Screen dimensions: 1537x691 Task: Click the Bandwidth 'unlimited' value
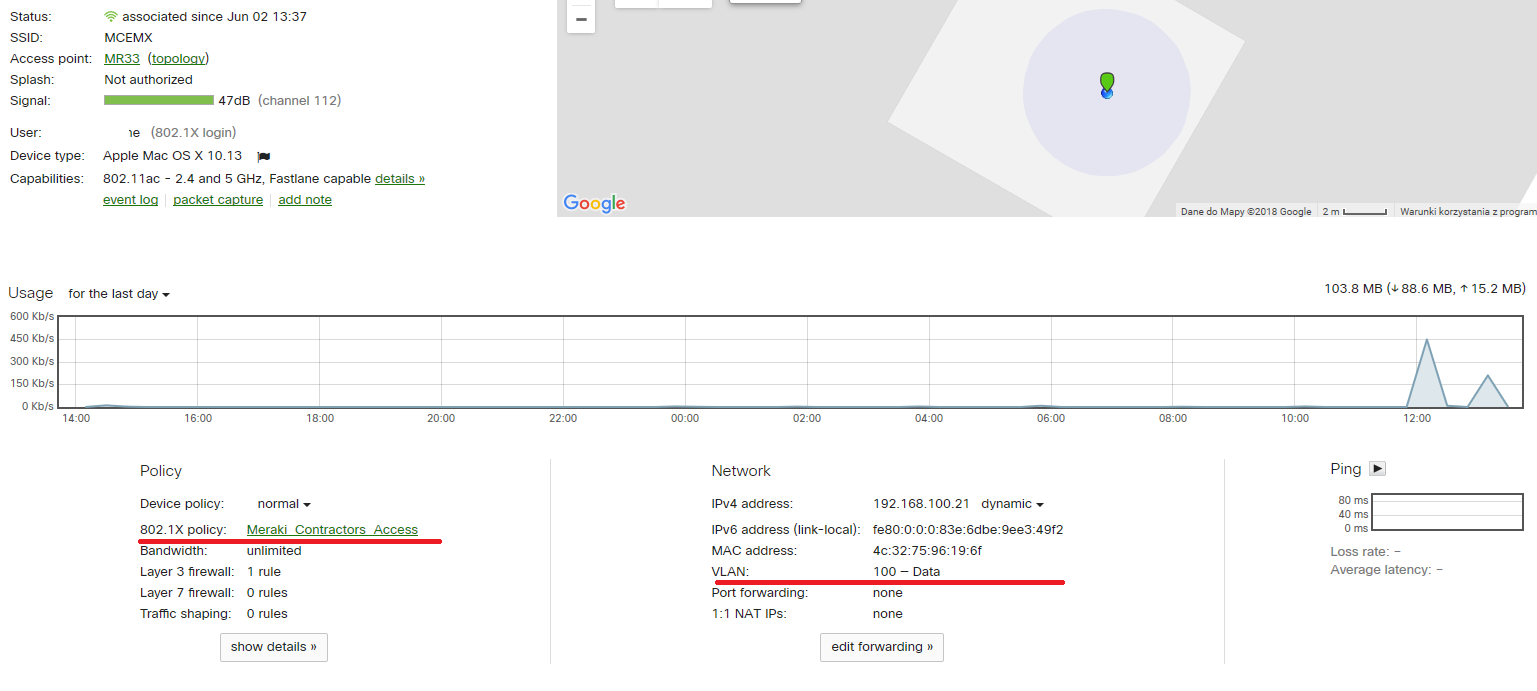coord(274,551)
